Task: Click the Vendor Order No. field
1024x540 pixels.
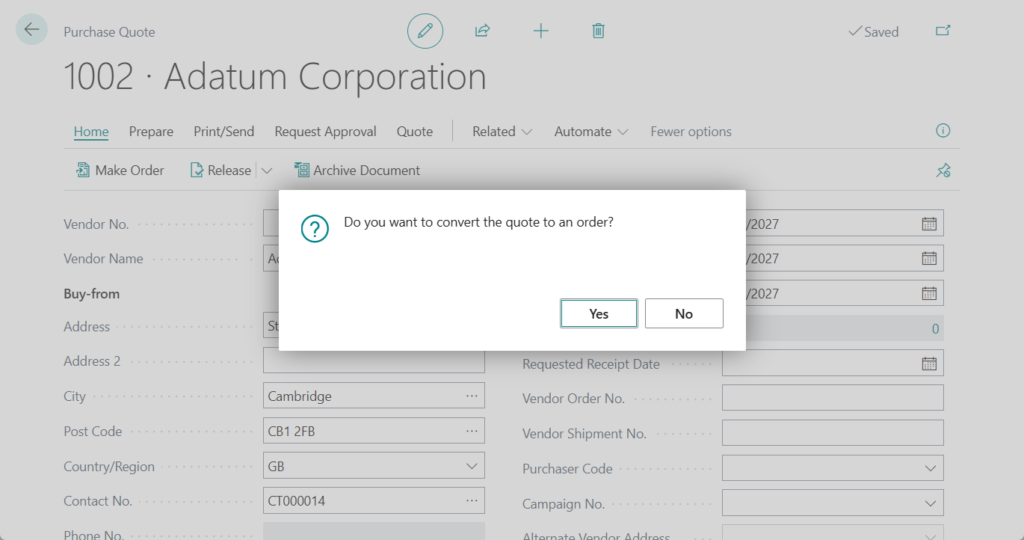Action: [x=832, y=399]
